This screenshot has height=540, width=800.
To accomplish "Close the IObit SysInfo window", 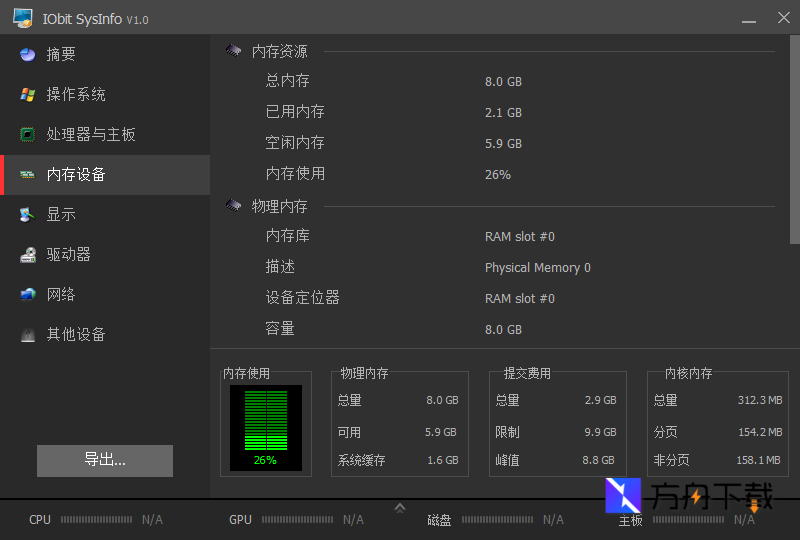I will pyautogui.click(x=784, y=18).
